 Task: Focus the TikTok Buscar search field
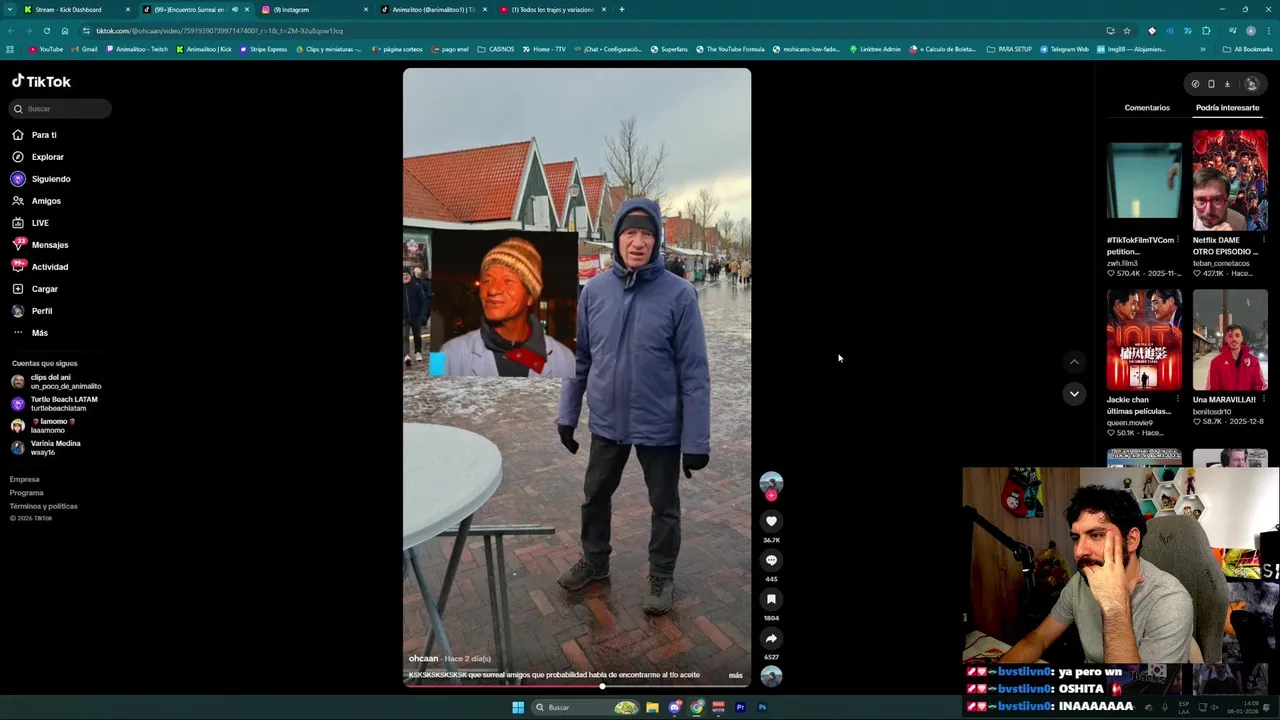point(60,108)
